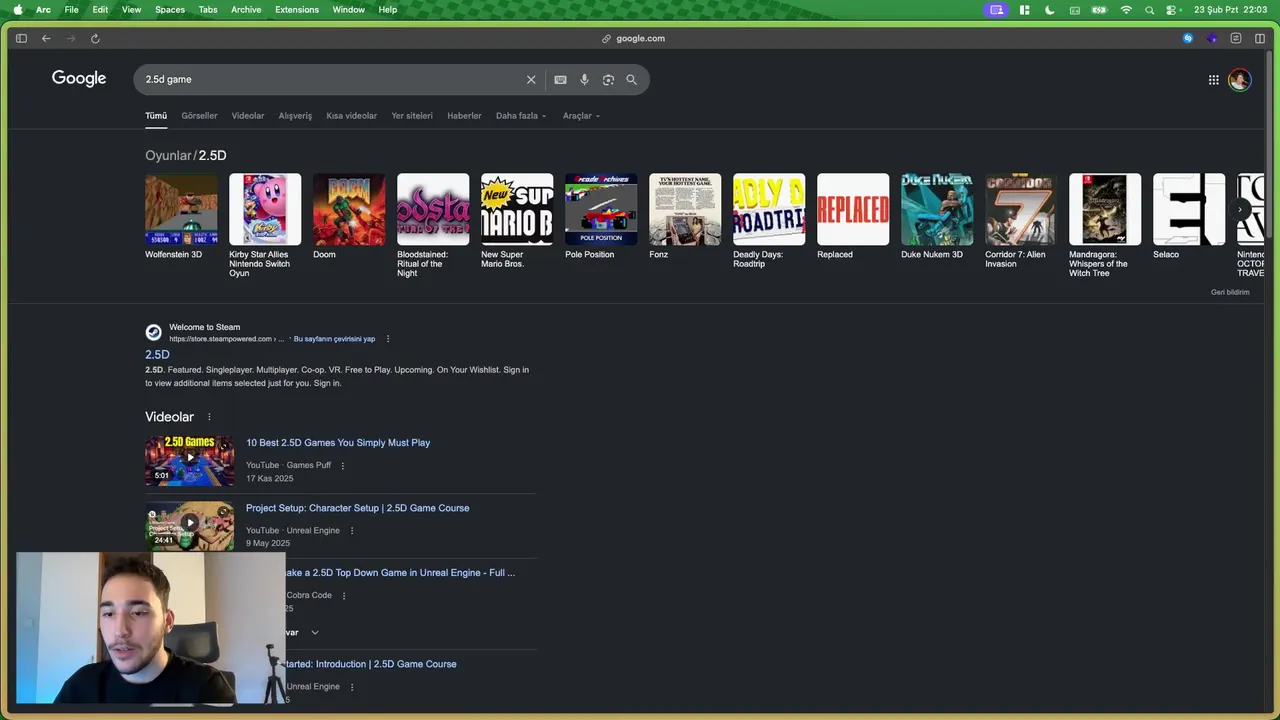Click the 2.5d game search field
Screen dimensions: 1280x720
330,80
